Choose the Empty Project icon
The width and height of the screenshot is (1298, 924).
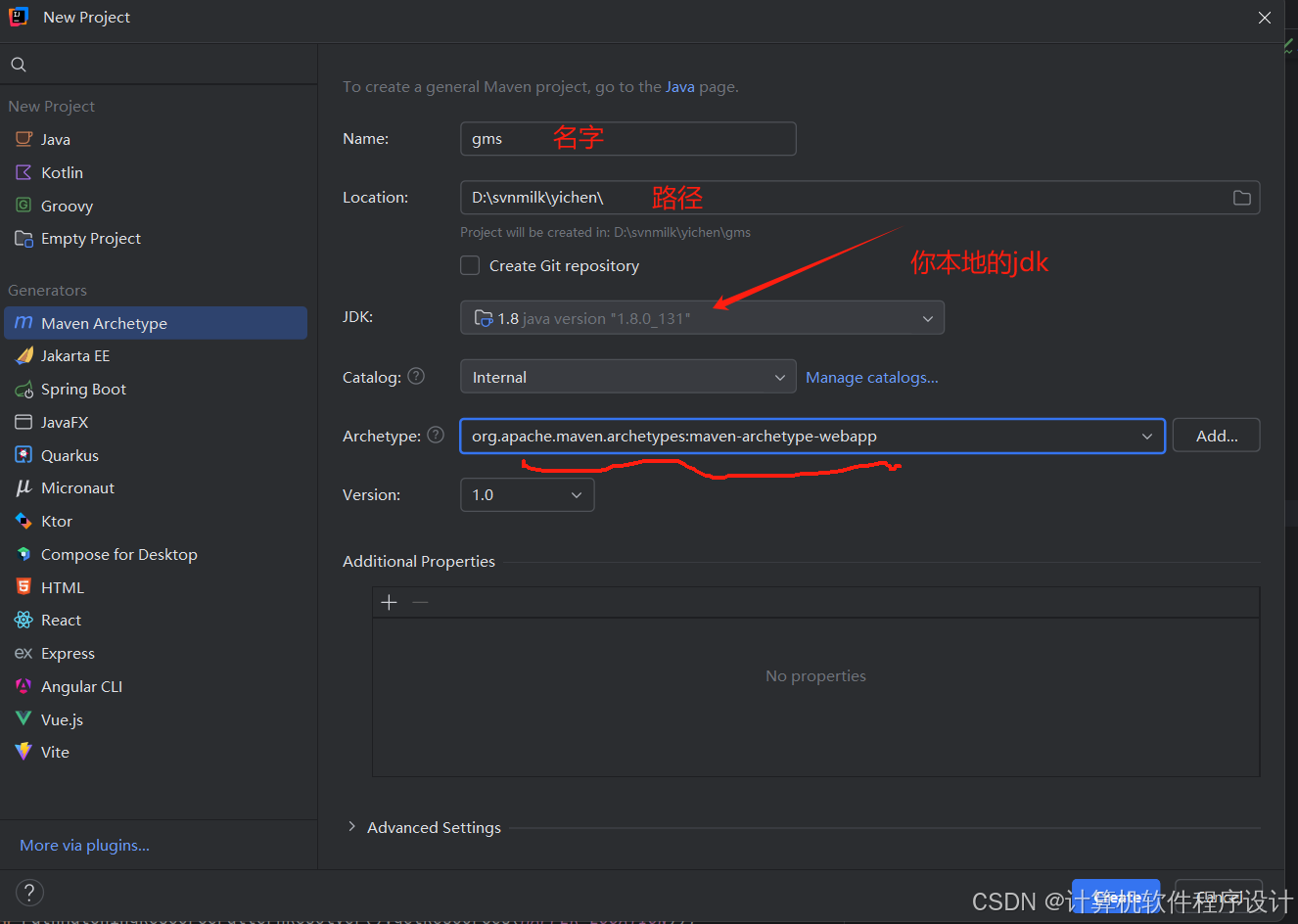coord(24,239)
